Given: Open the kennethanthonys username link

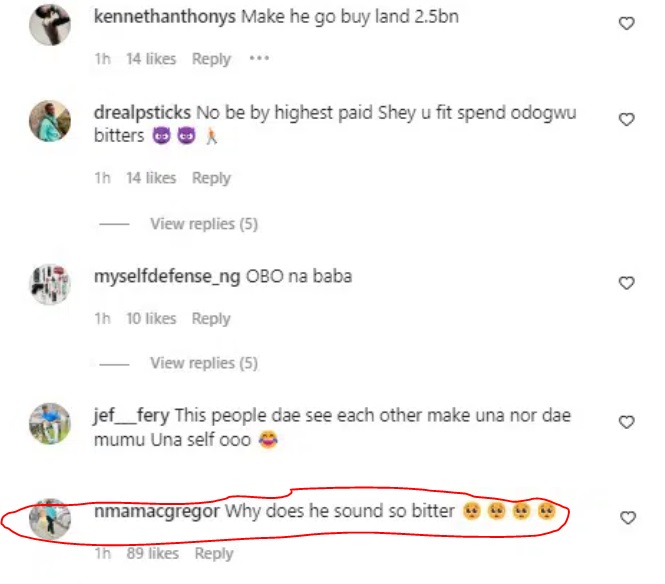Looking at the screenshot, I should tap(164, 18).
